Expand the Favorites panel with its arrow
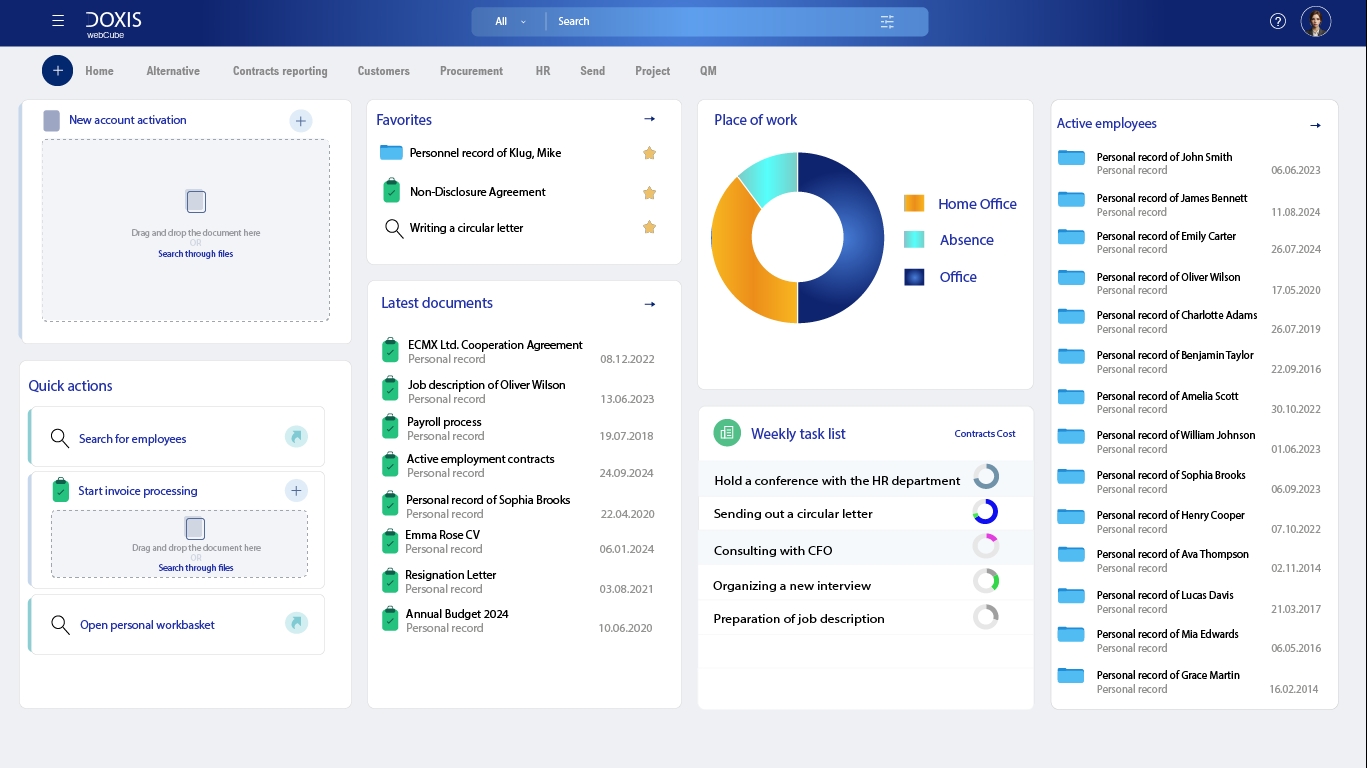The width and height of the screenshot is (1367, 768). click(649, 118)
